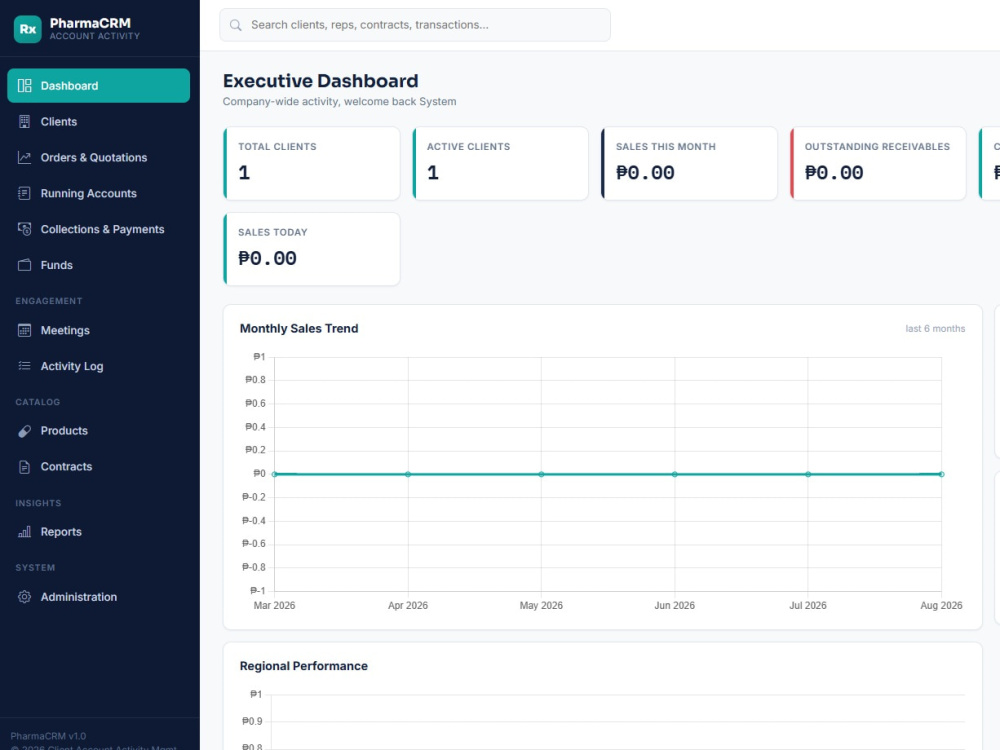This screenshot has height=750, width=1000.
Task: Go to the Contracts page
Action: (x=98, y=467)
